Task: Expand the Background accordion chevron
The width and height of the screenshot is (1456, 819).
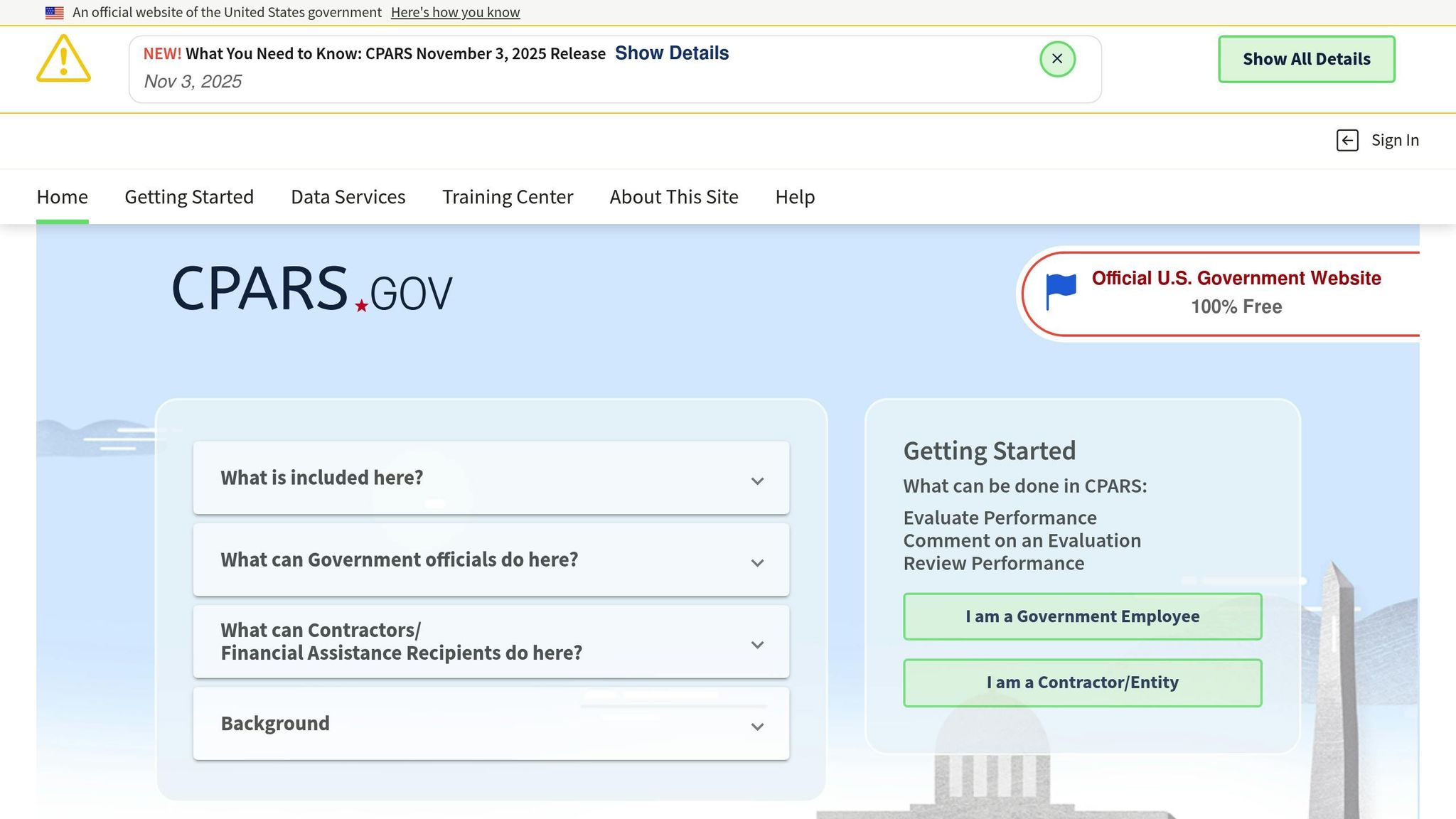Action: 757,727
